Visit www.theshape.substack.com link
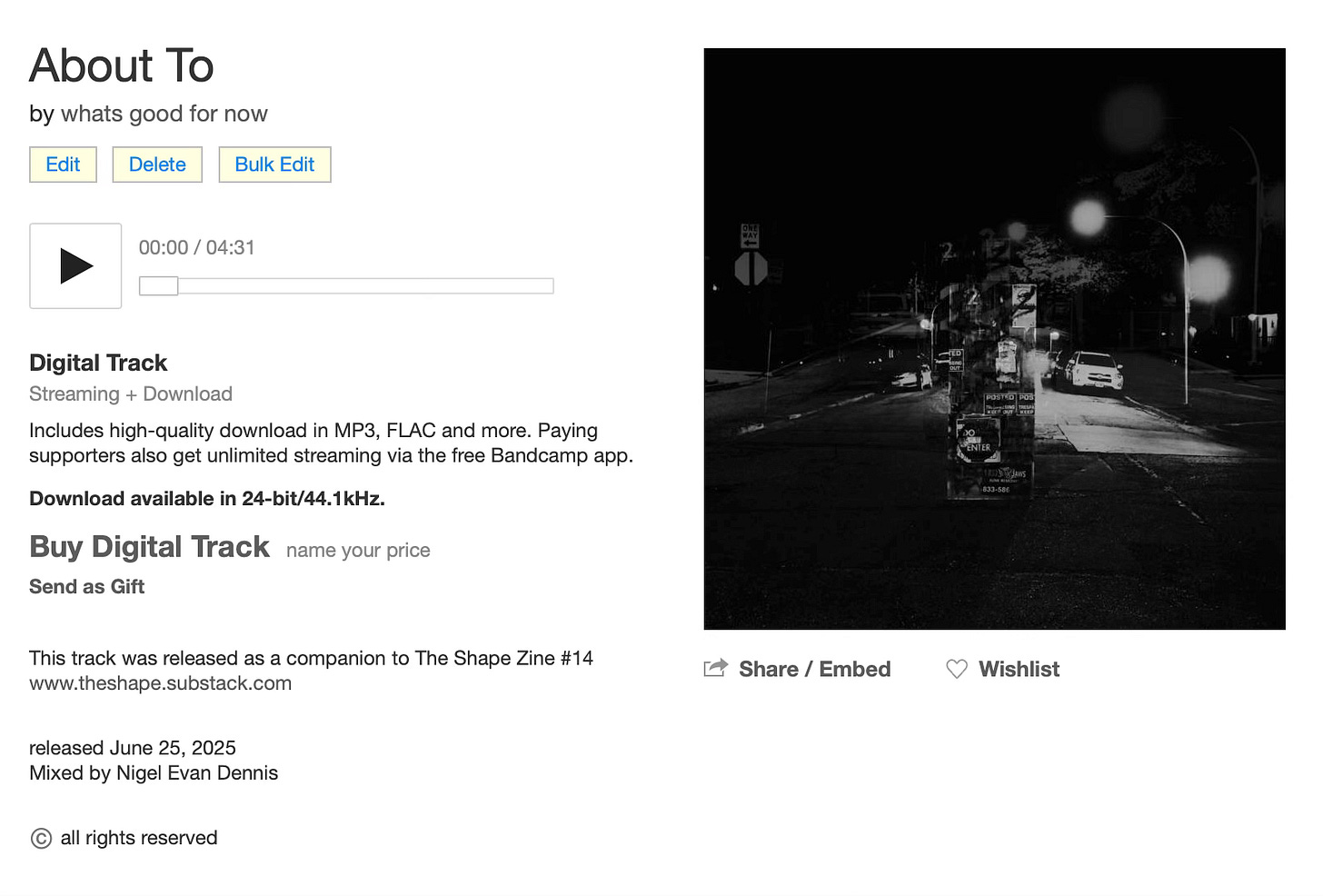 coord(161,683)
